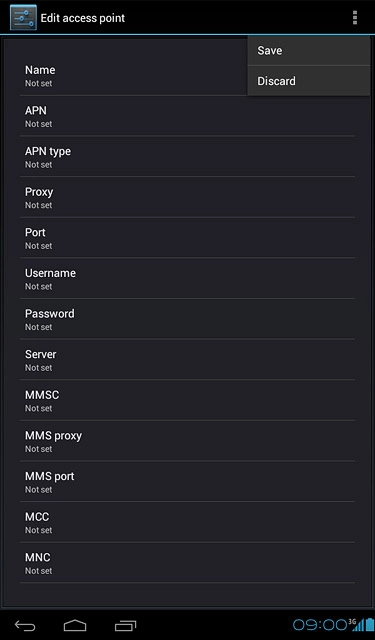Screen dimensions: 375x640
Task: Tap the 09:00 clock in status bar
Action: tap(320, 625)
